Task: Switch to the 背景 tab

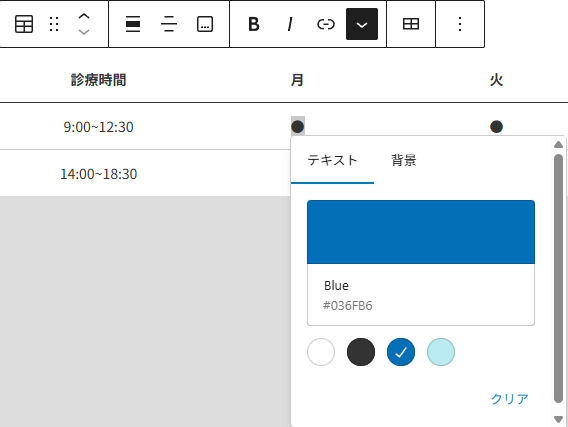Action: tap(404, 160)
